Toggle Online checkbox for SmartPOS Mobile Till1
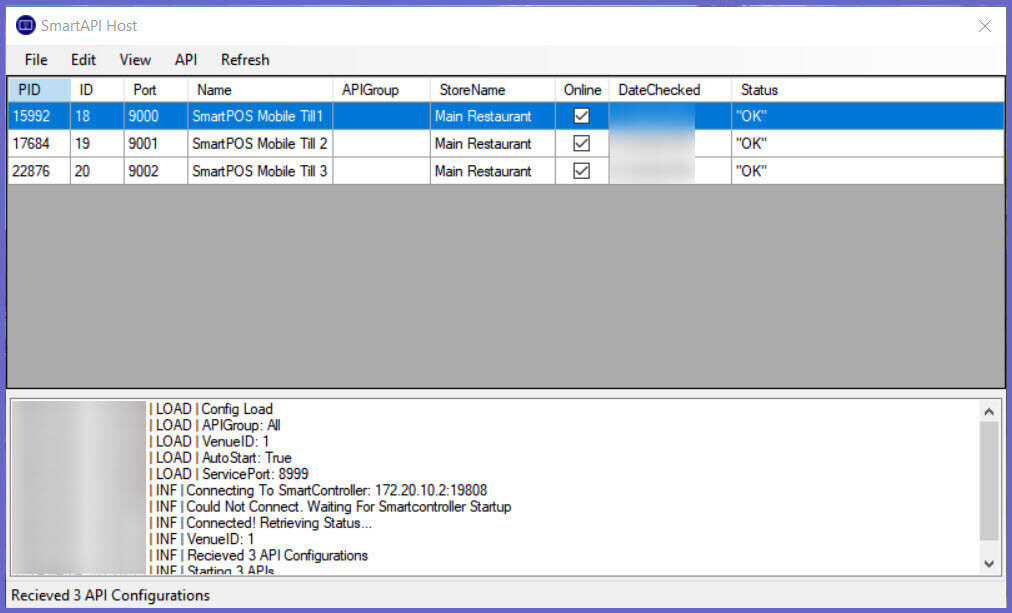This screenshot has height=613, width=1012. point(582,116)
